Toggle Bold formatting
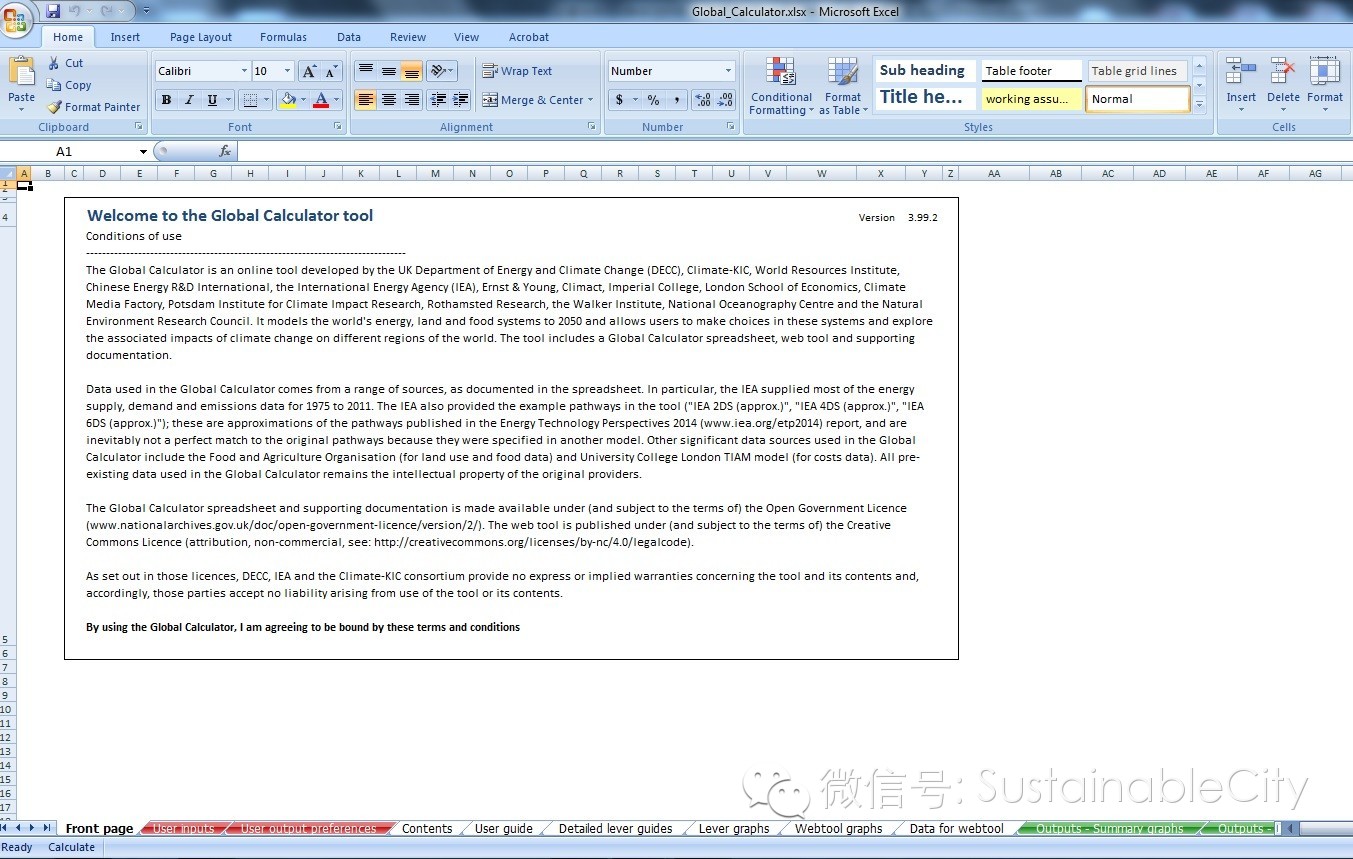The height and width of the screenshot is (859, 1353). tap(166, 100)
